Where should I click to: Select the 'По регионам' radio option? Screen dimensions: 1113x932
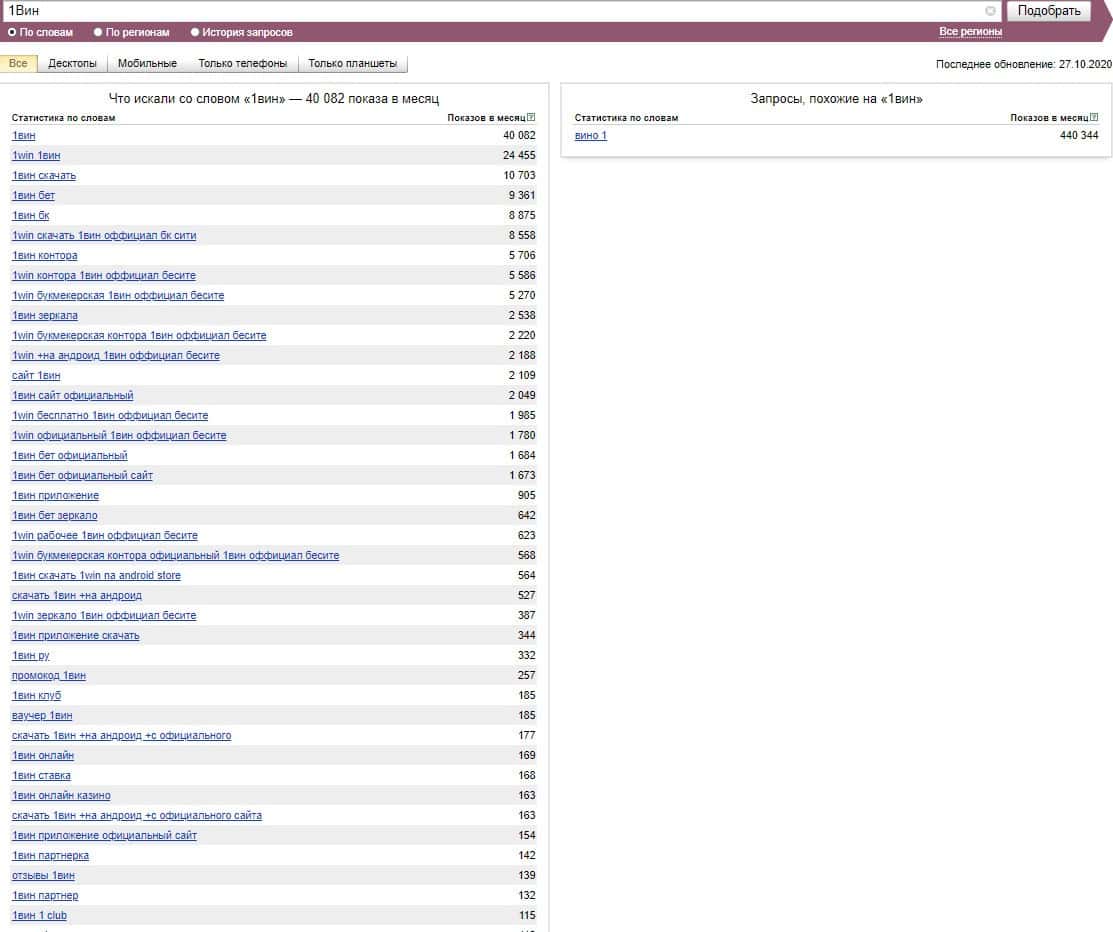98,32
